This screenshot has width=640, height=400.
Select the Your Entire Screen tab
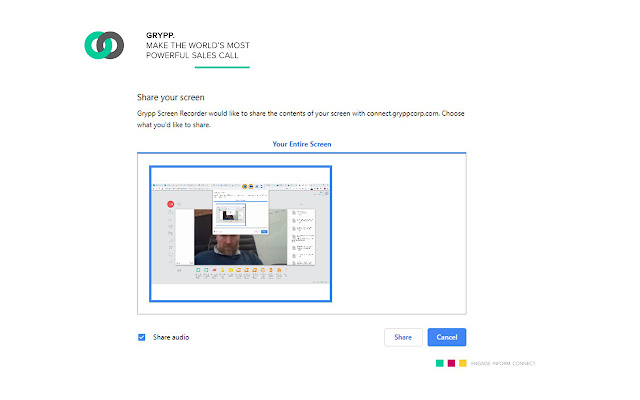point(302,144)
